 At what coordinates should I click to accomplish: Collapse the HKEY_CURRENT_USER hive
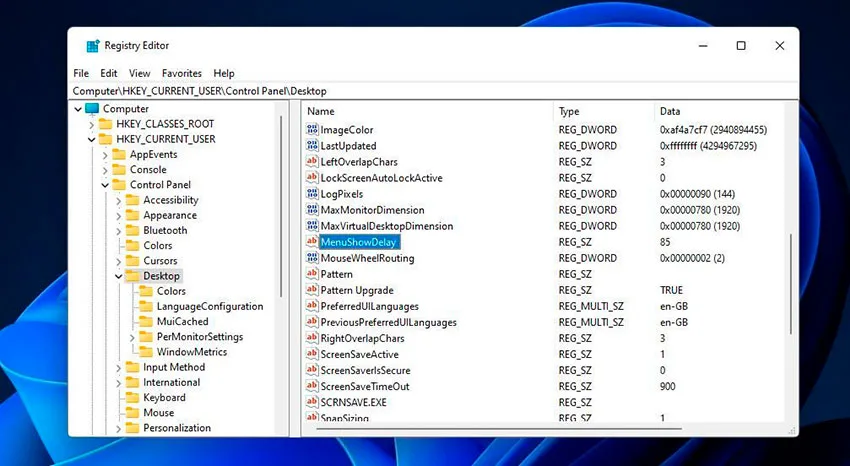pos(91,139)
